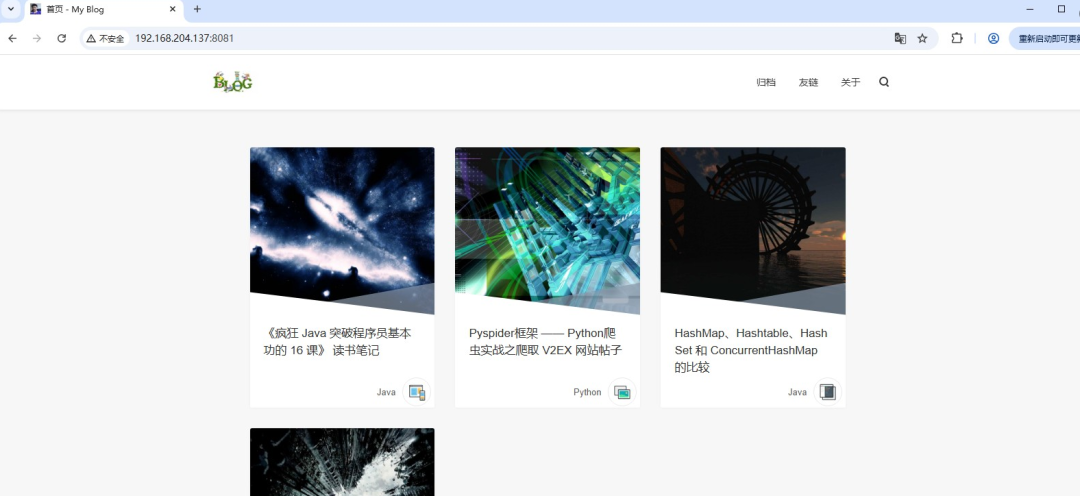The width and height of the screenshot is (1080, 496).
Task: Open the 归档 menu item
Action: (766, 82)
